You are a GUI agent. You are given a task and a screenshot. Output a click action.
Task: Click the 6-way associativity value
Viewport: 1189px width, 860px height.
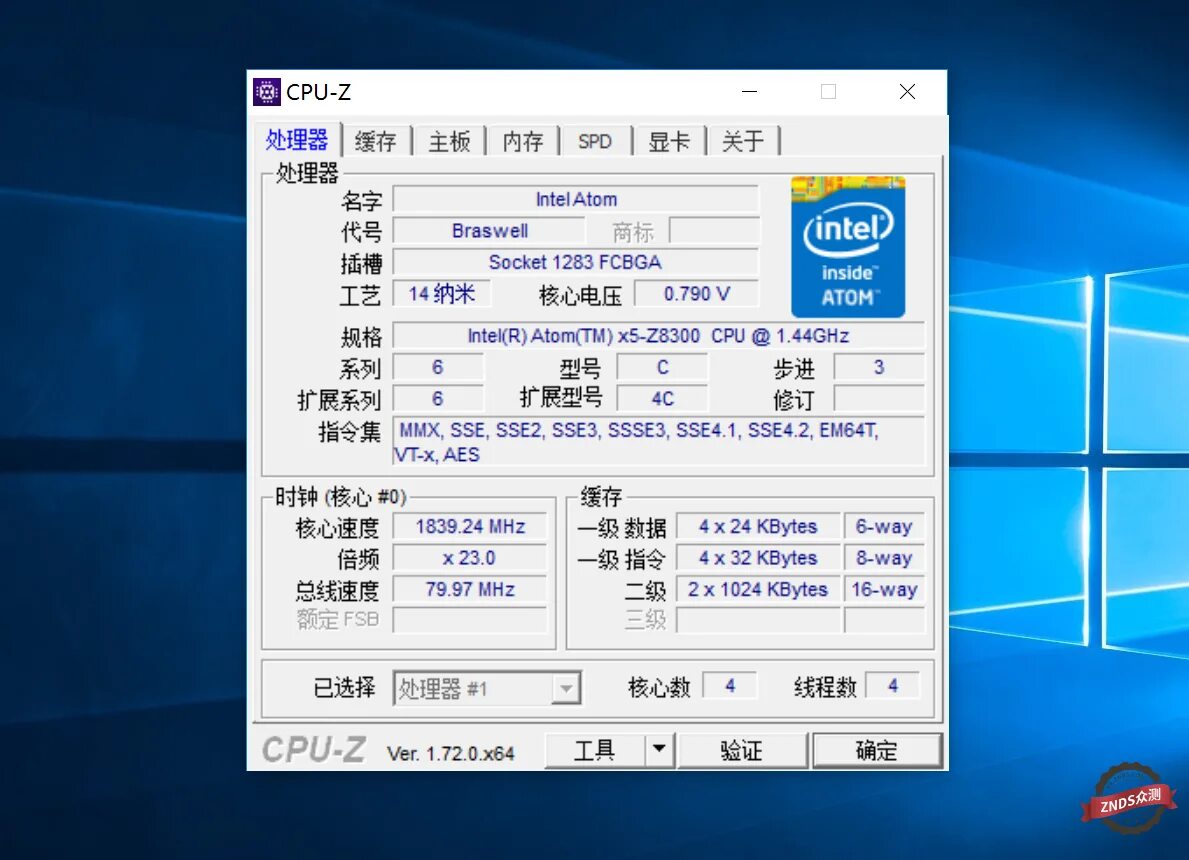(884, 526)
